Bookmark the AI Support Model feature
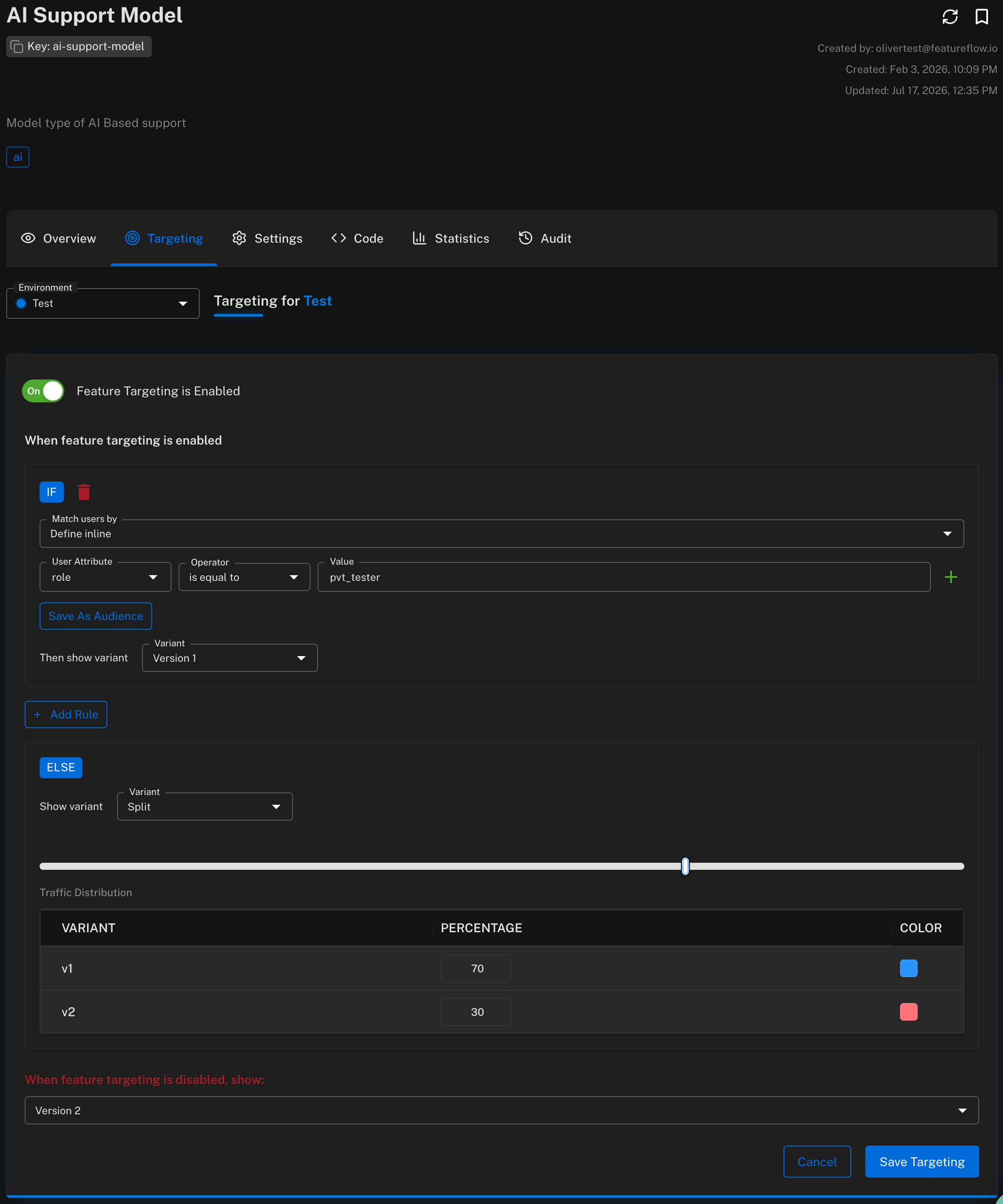The image size is (1003, 1204). point(981,17)
